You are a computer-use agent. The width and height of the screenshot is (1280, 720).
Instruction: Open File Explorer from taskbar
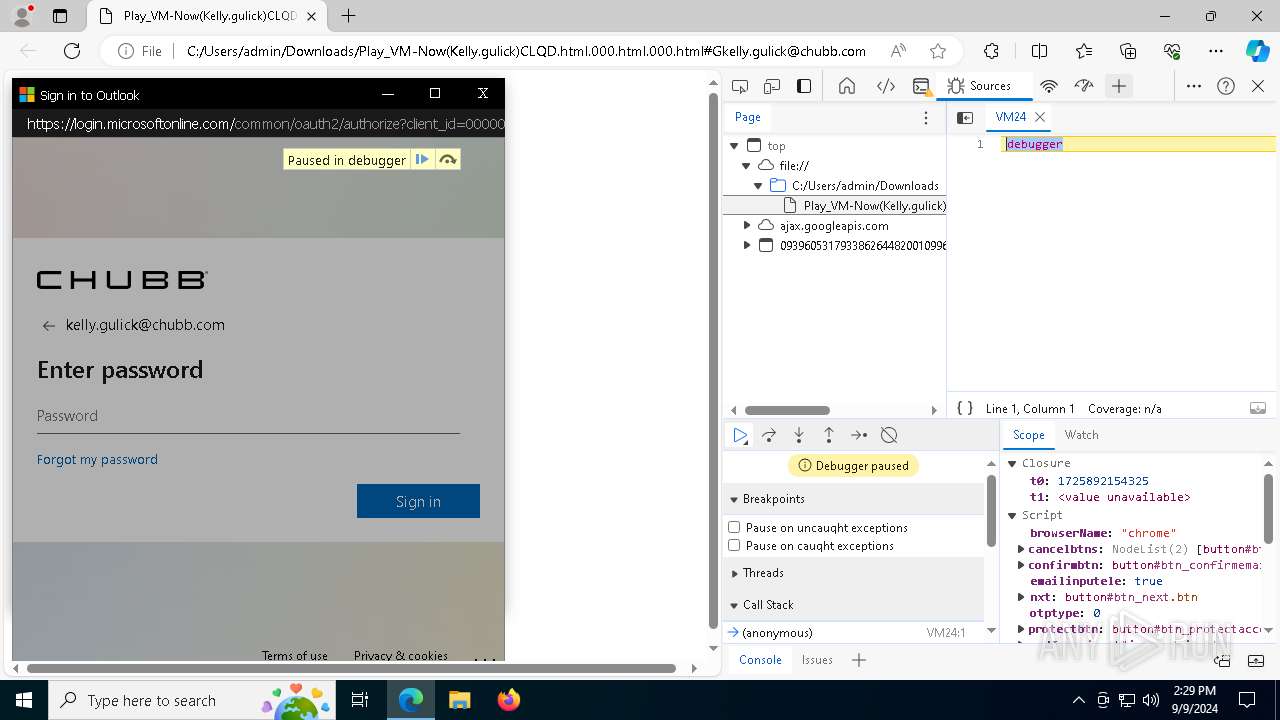(x=459, y=700)
